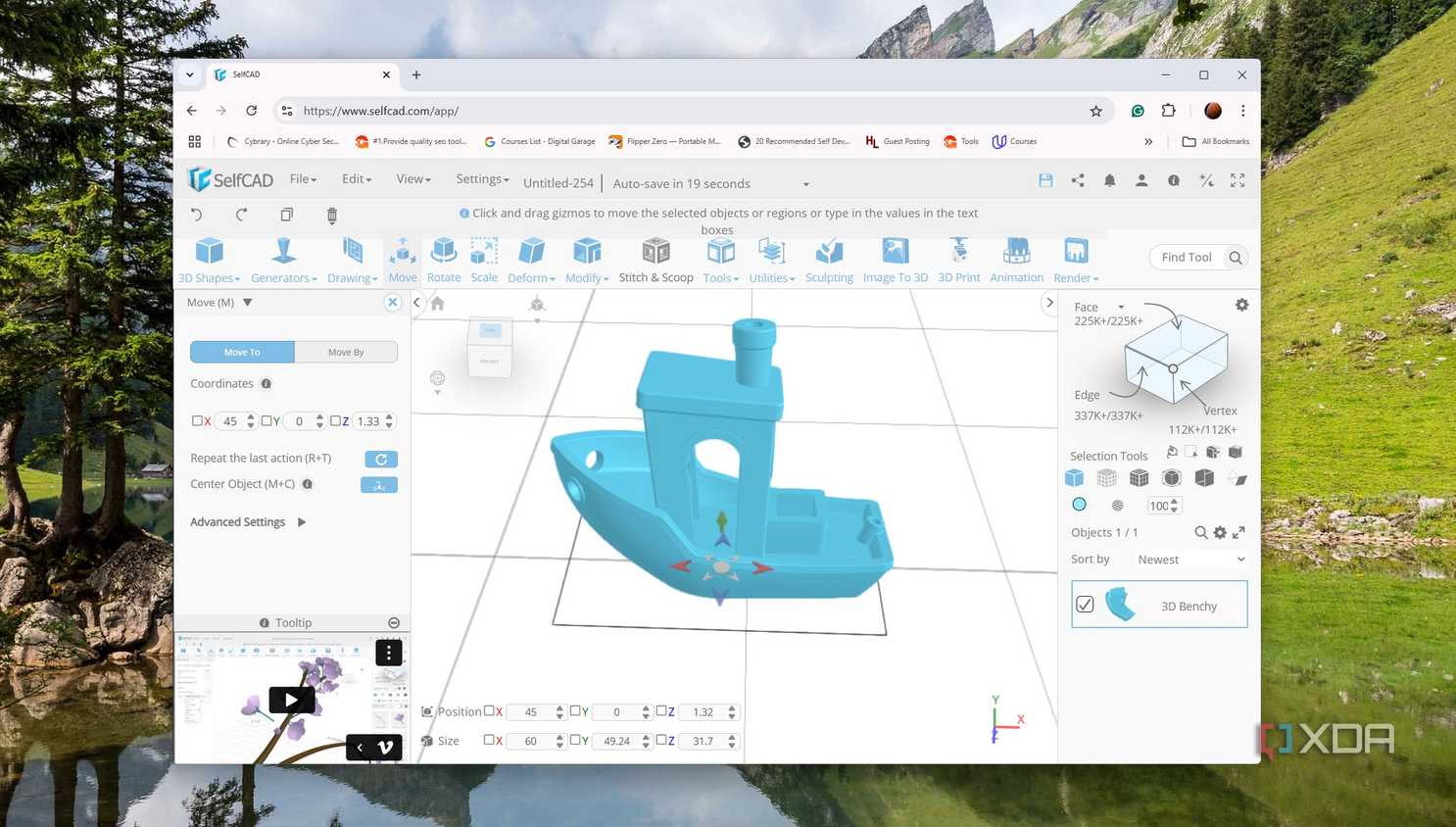Viewport: 1456px width, 827px height.
Task: Open the notifications bell
Action: tap(1109, 180)
